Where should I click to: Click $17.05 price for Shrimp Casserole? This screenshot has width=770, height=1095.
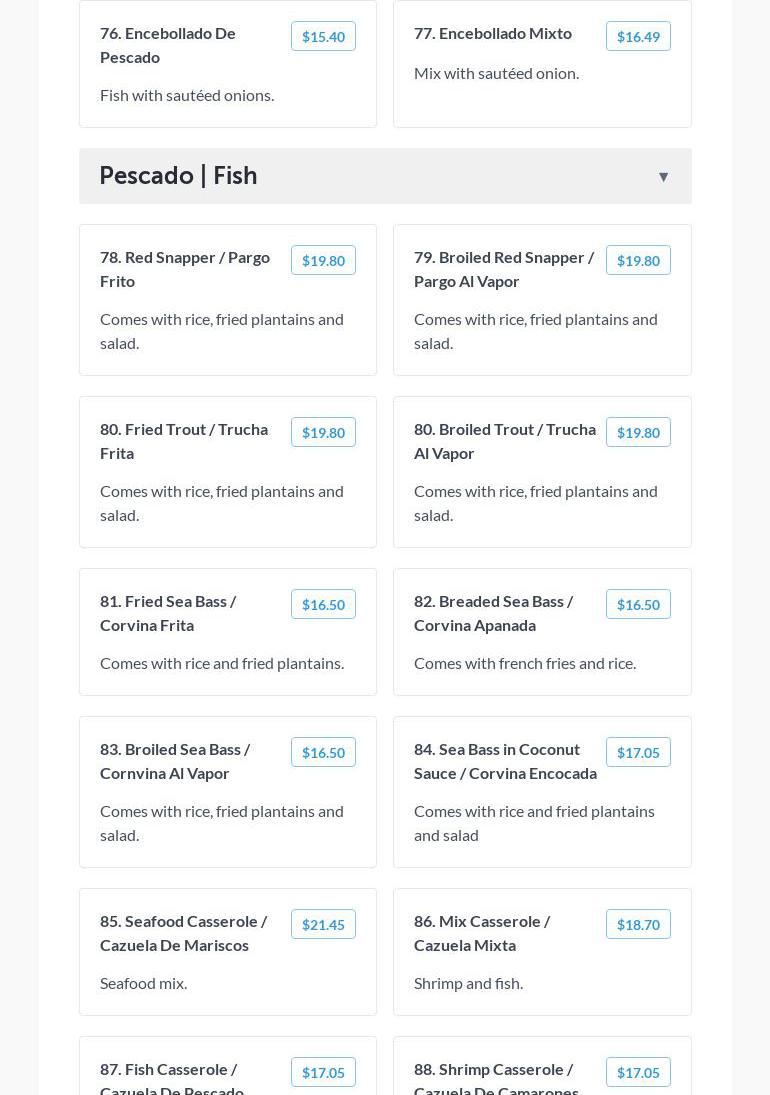tap(638, 1072)
